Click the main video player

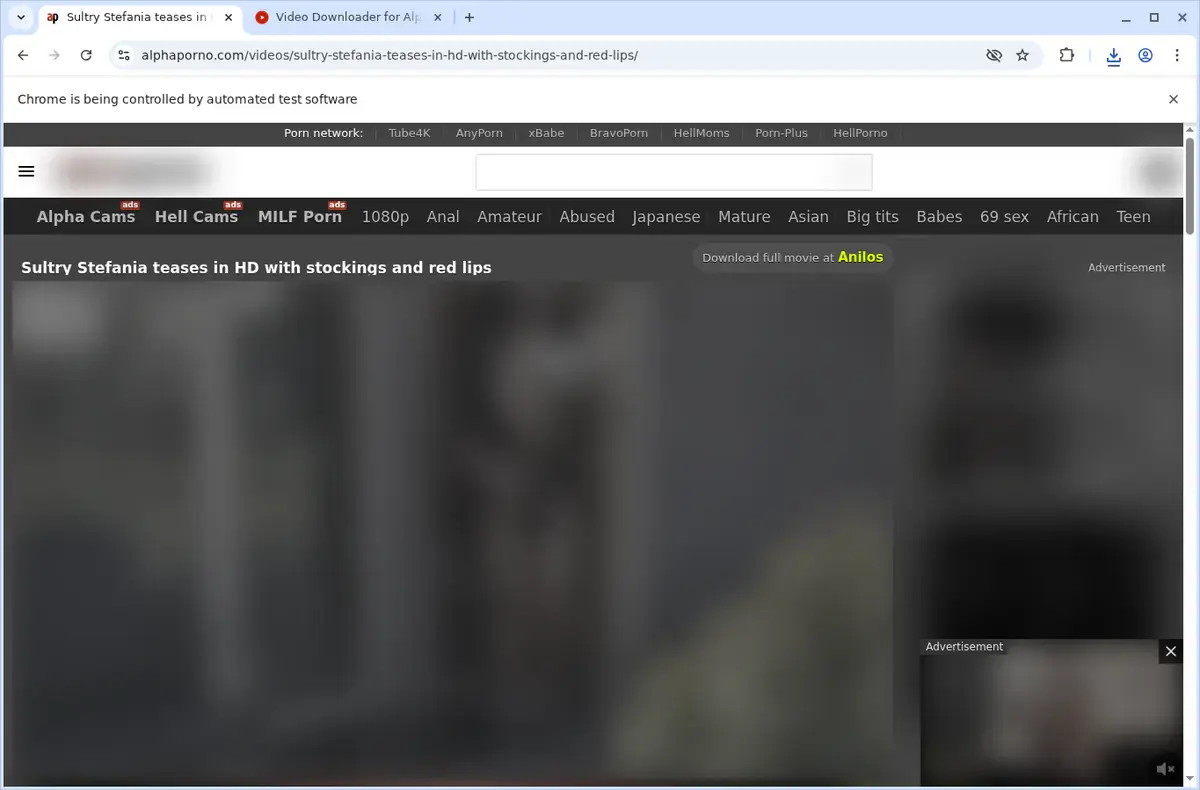coord(452,533)
